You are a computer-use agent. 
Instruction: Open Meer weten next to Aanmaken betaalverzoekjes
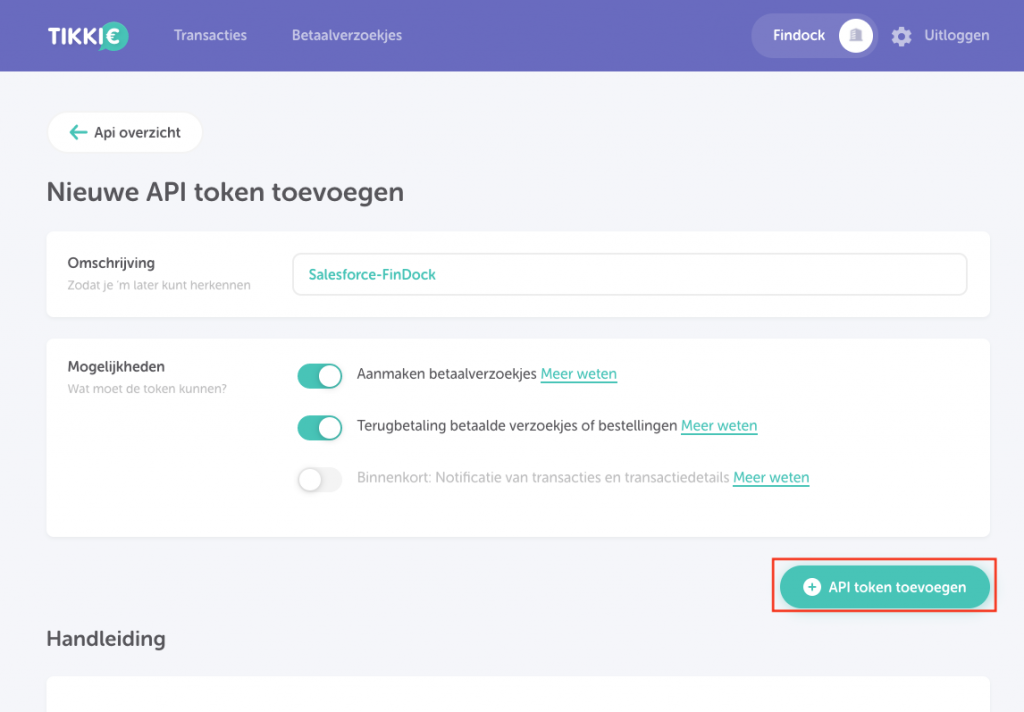pyautogui.click(x=578, y=374)
